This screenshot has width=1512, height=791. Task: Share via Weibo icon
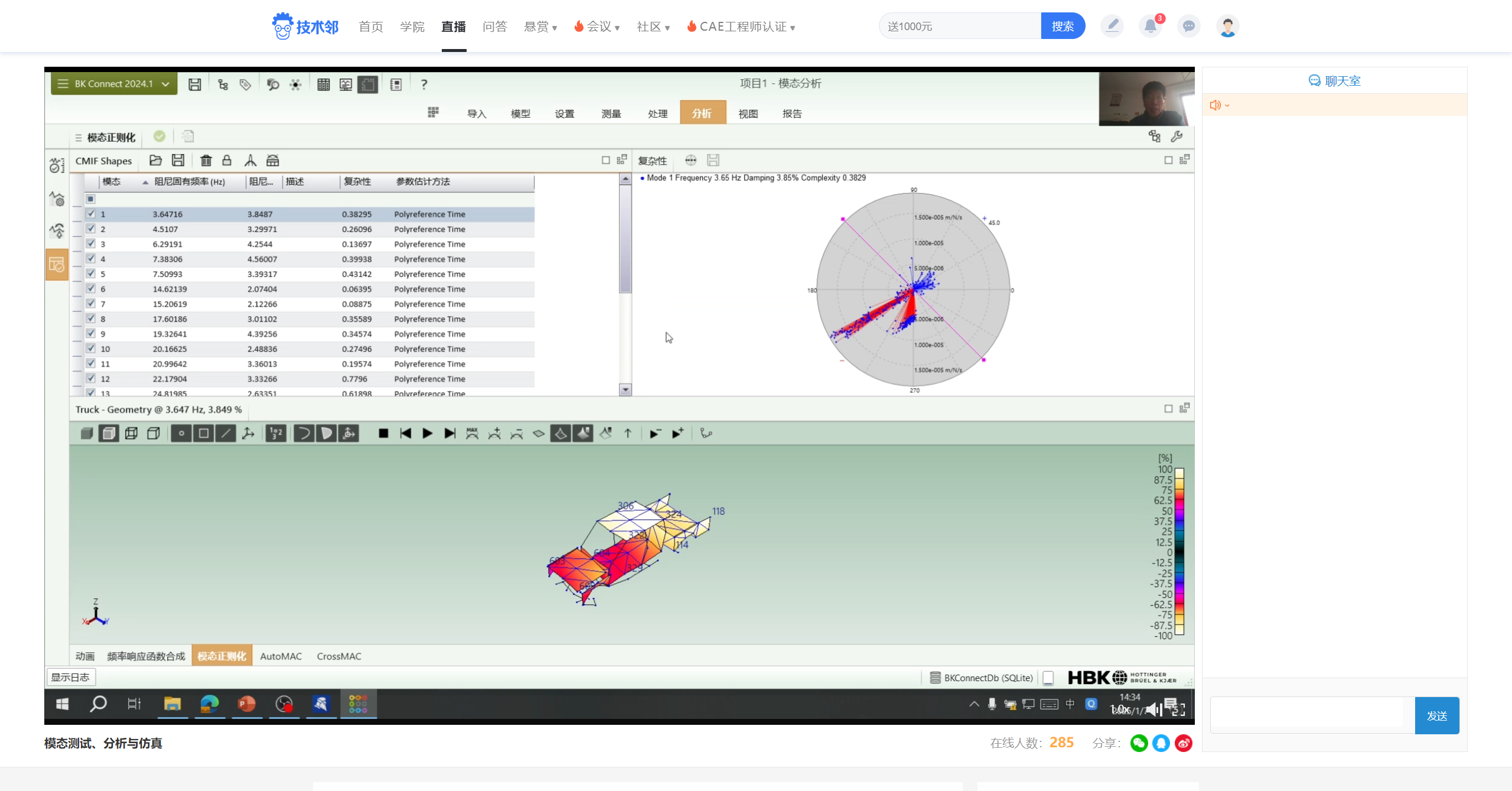click(1184, 743)
